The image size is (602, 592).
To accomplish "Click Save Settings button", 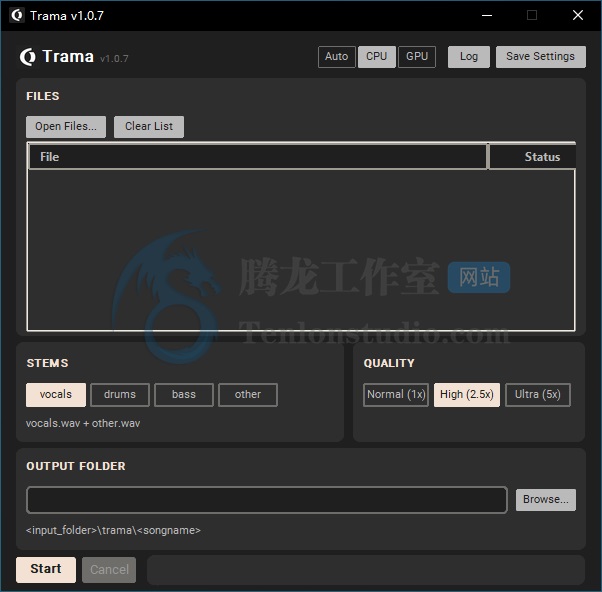I will click(x=541, y=57).
